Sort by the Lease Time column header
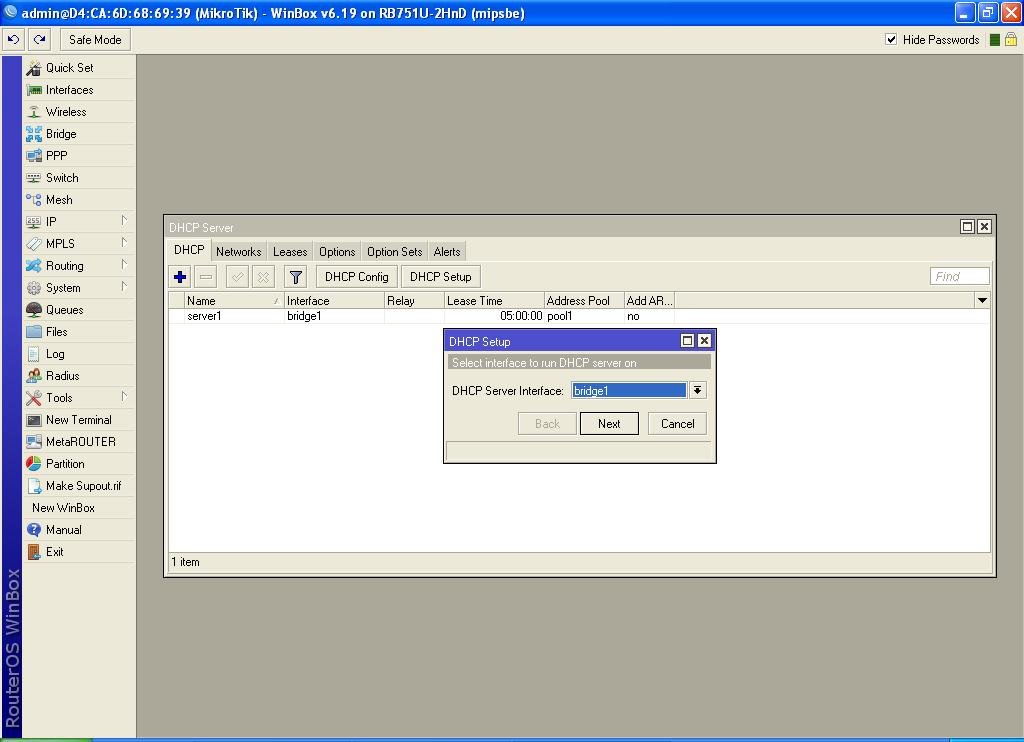The width and height of the screenshot is (1024, 742). [494, 300]
